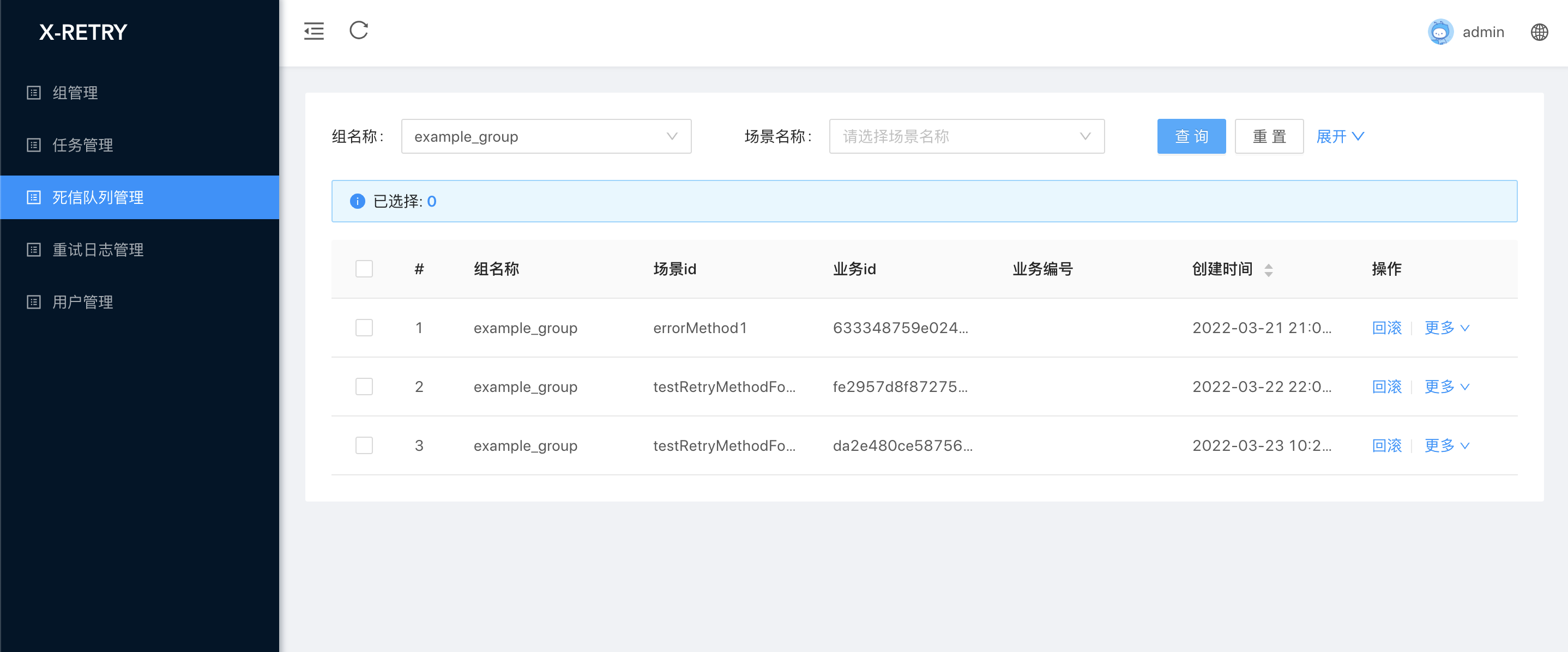Expand more filters with 展开 link

point(1339,136)
